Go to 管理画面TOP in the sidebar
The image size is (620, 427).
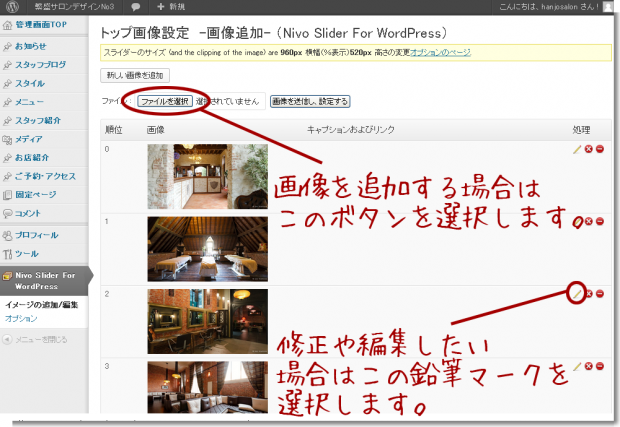tap(38, 27)
